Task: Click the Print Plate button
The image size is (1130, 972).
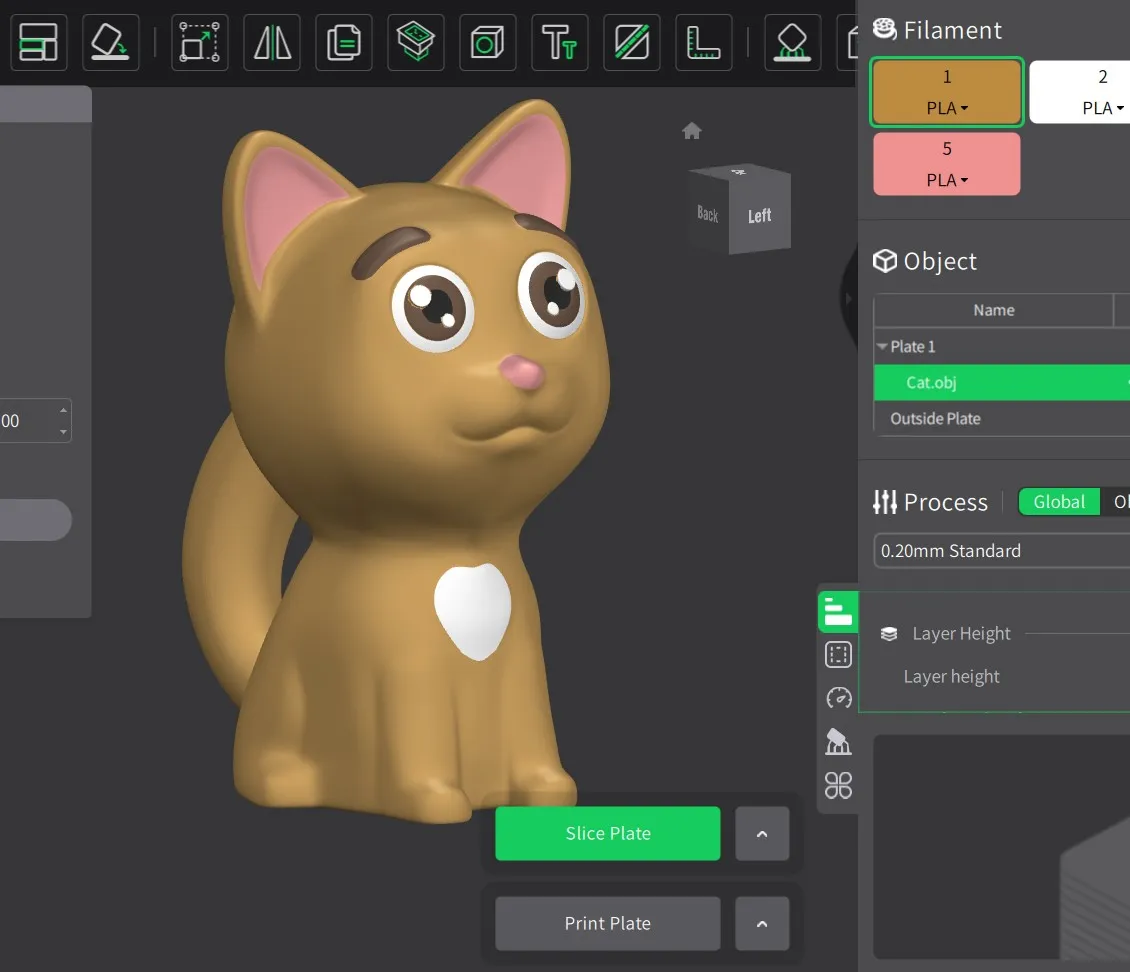Action: pos(607,923)
